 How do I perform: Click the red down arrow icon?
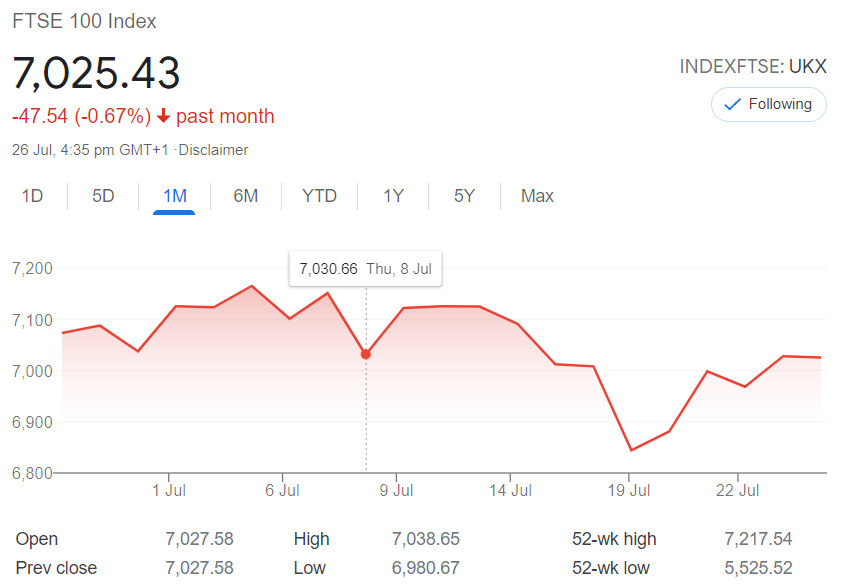164,117
